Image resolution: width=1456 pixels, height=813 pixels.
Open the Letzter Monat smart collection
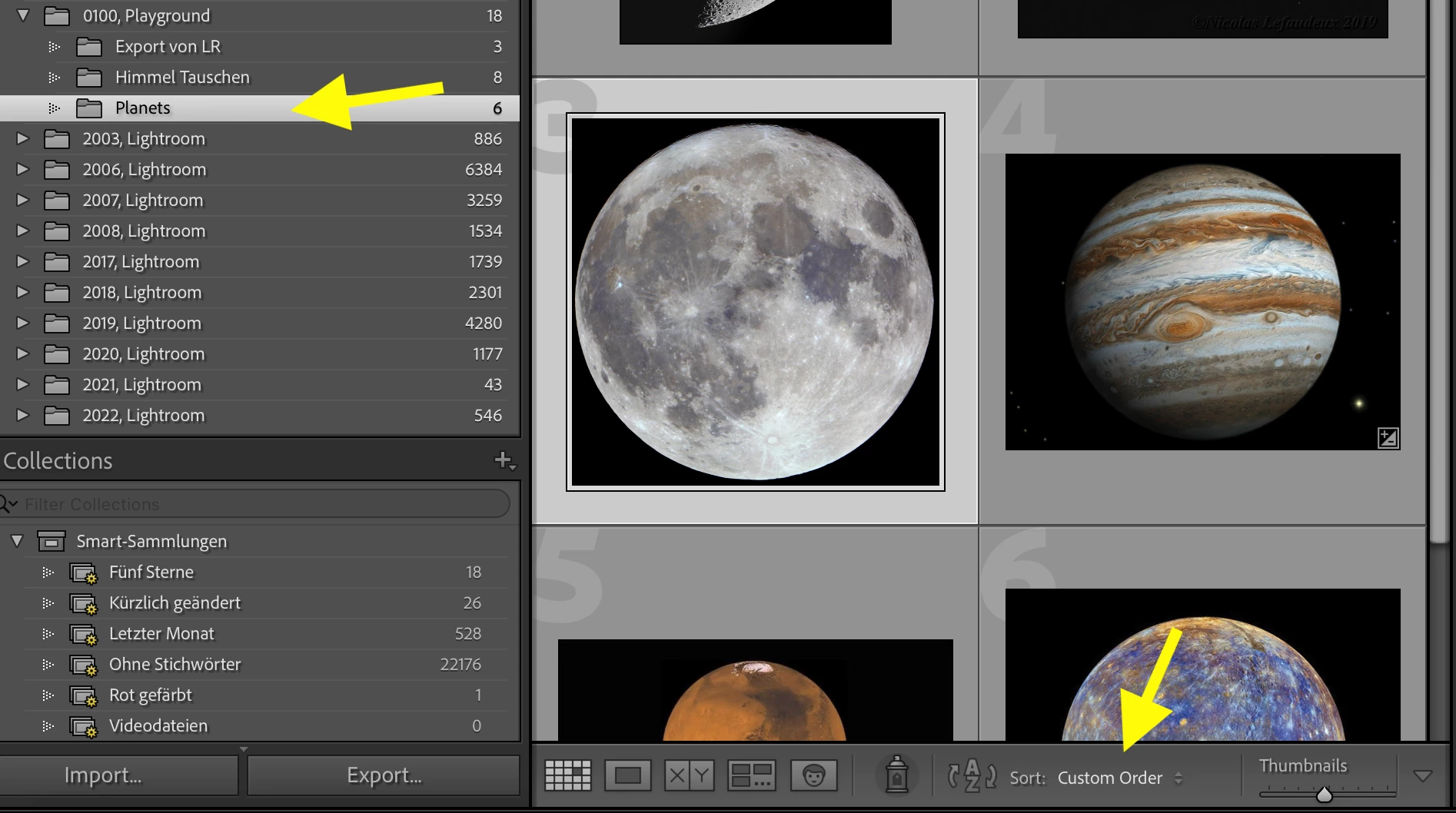[260, 634]
